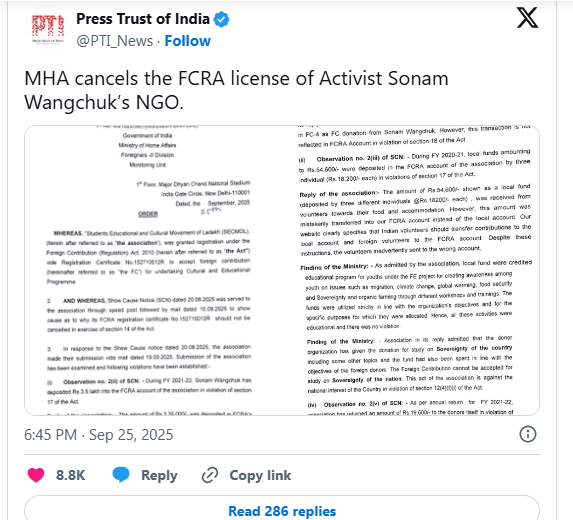
Task: Click the chain link icon
Action: (x=210, y=475)
